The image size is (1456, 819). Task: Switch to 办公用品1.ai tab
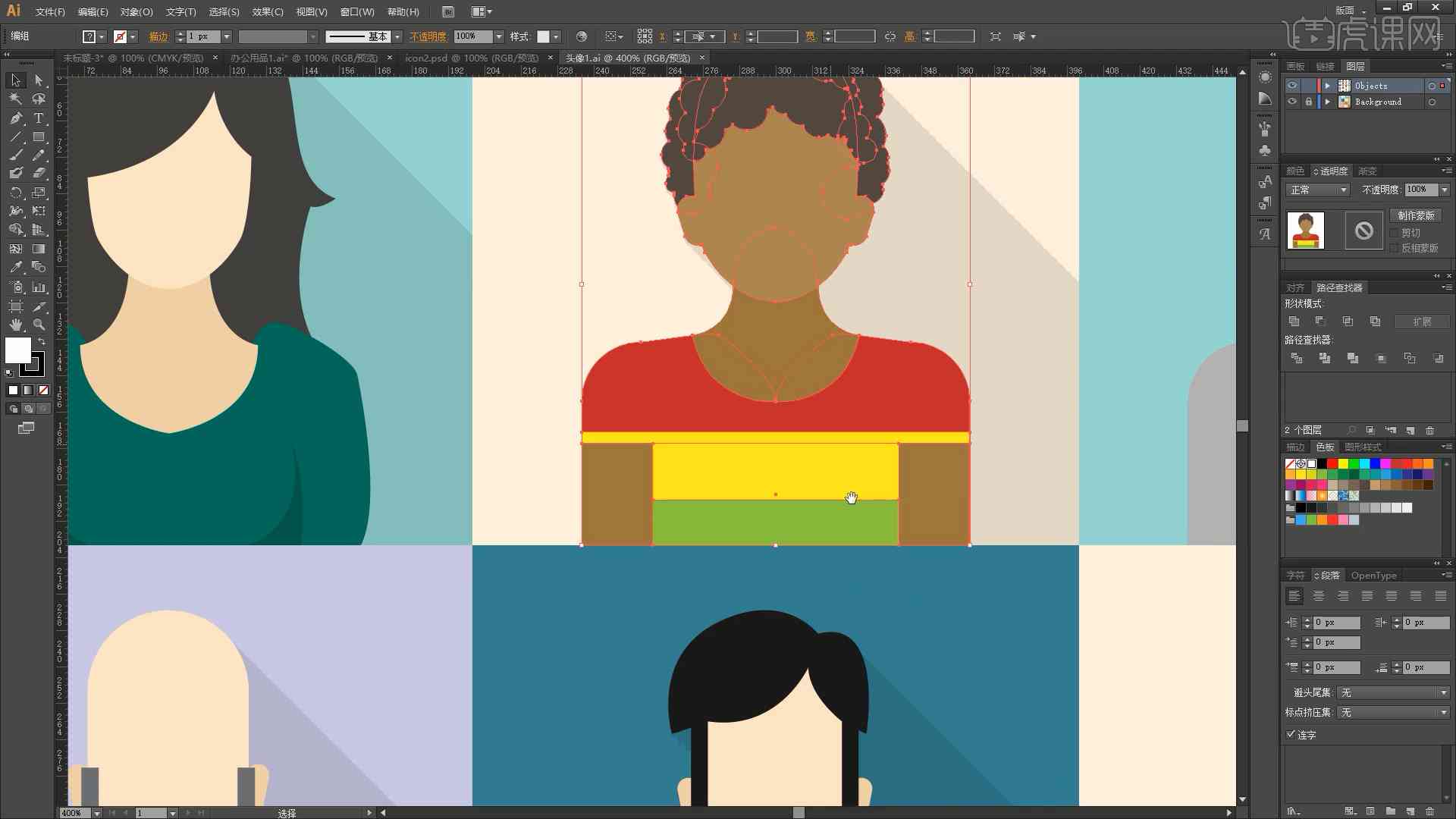pos(300,57)
